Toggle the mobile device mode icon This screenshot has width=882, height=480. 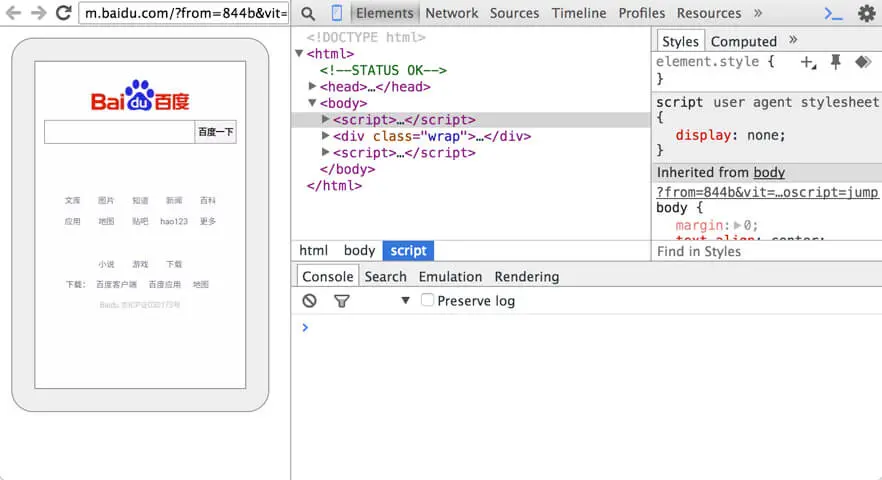[336, 13]
